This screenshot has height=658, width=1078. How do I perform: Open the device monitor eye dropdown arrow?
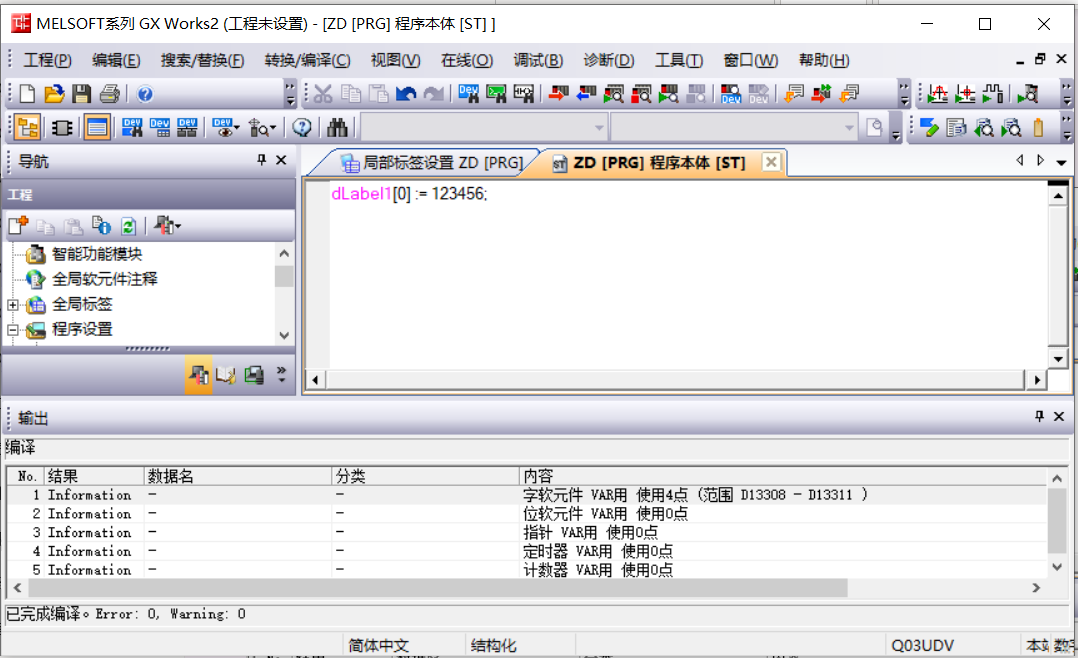(237, 128)
